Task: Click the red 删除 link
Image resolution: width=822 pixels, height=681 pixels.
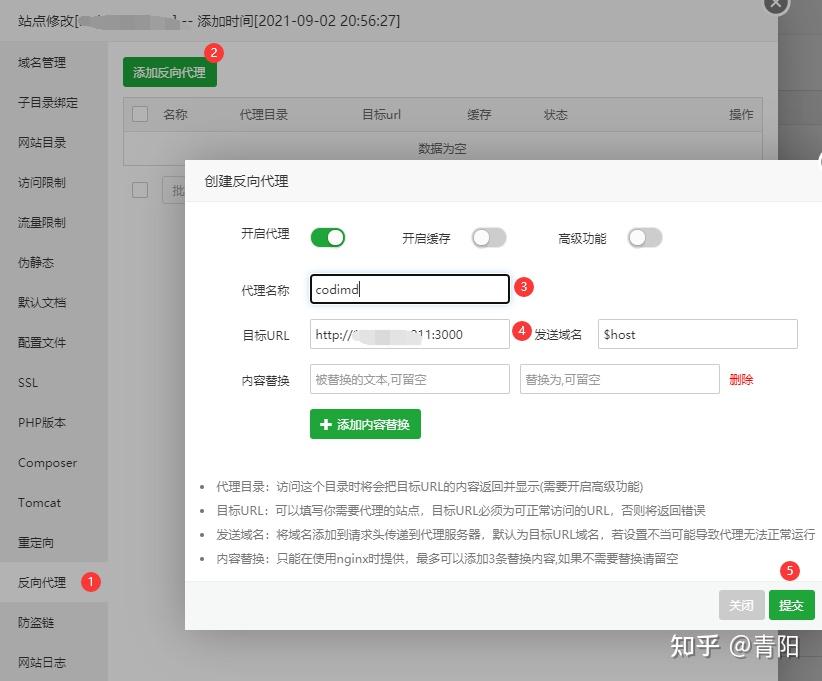Action: coord(740,379)
